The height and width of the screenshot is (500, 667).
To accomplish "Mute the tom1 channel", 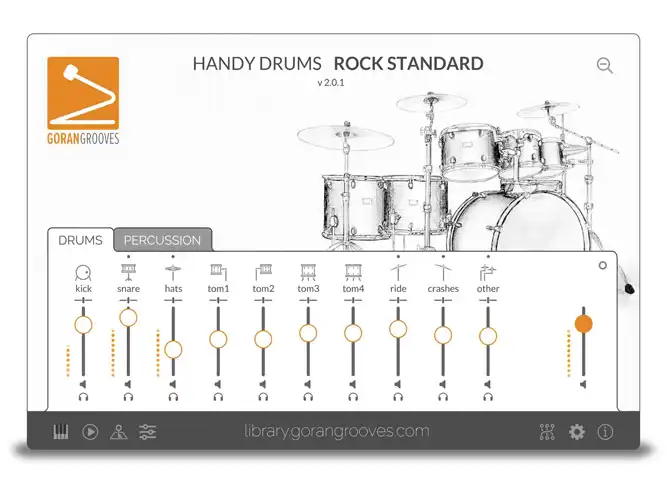I will (218, 385).
